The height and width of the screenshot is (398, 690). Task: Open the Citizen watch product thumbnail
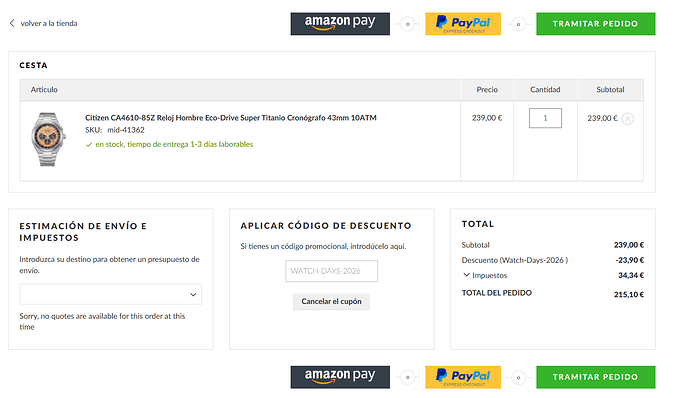coord(48,139)
